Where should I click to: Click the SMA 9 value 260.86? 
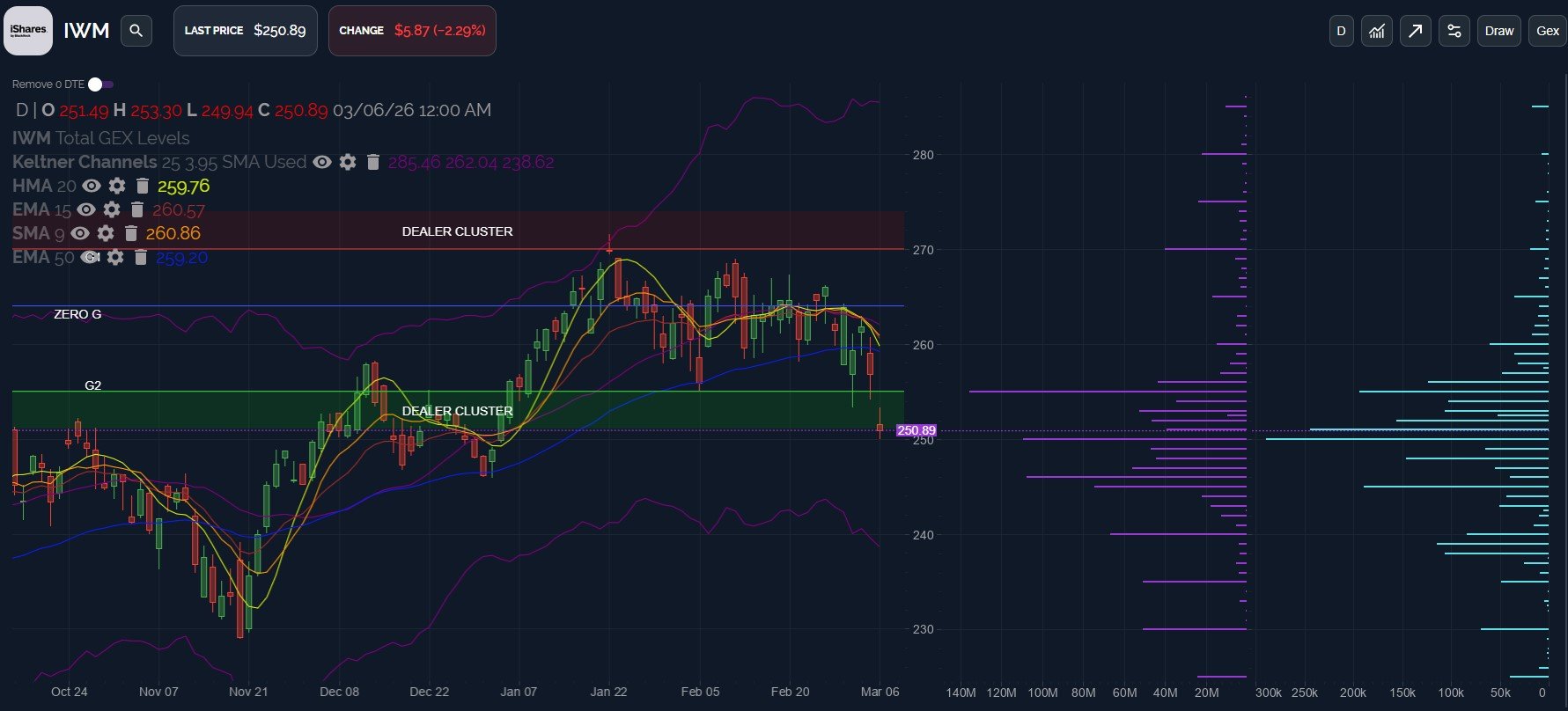pos(173,233)
